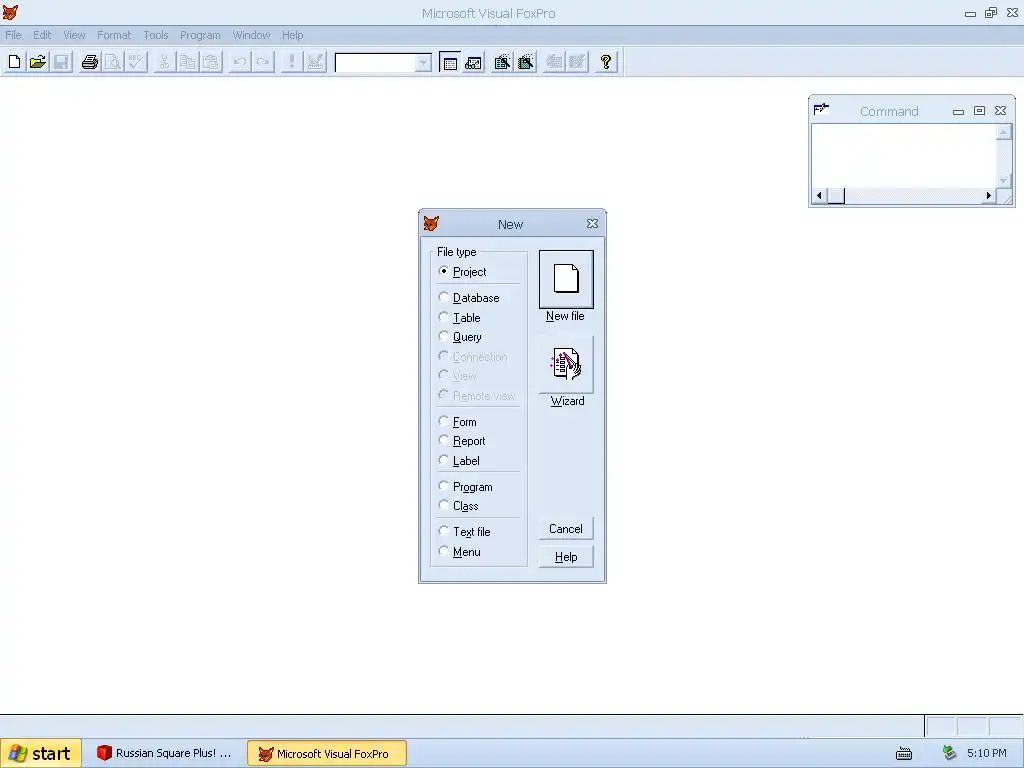Viewport: 1024px width, 768px height.
Task: Click the Copy toolbar icon
Action: [187, 62]
